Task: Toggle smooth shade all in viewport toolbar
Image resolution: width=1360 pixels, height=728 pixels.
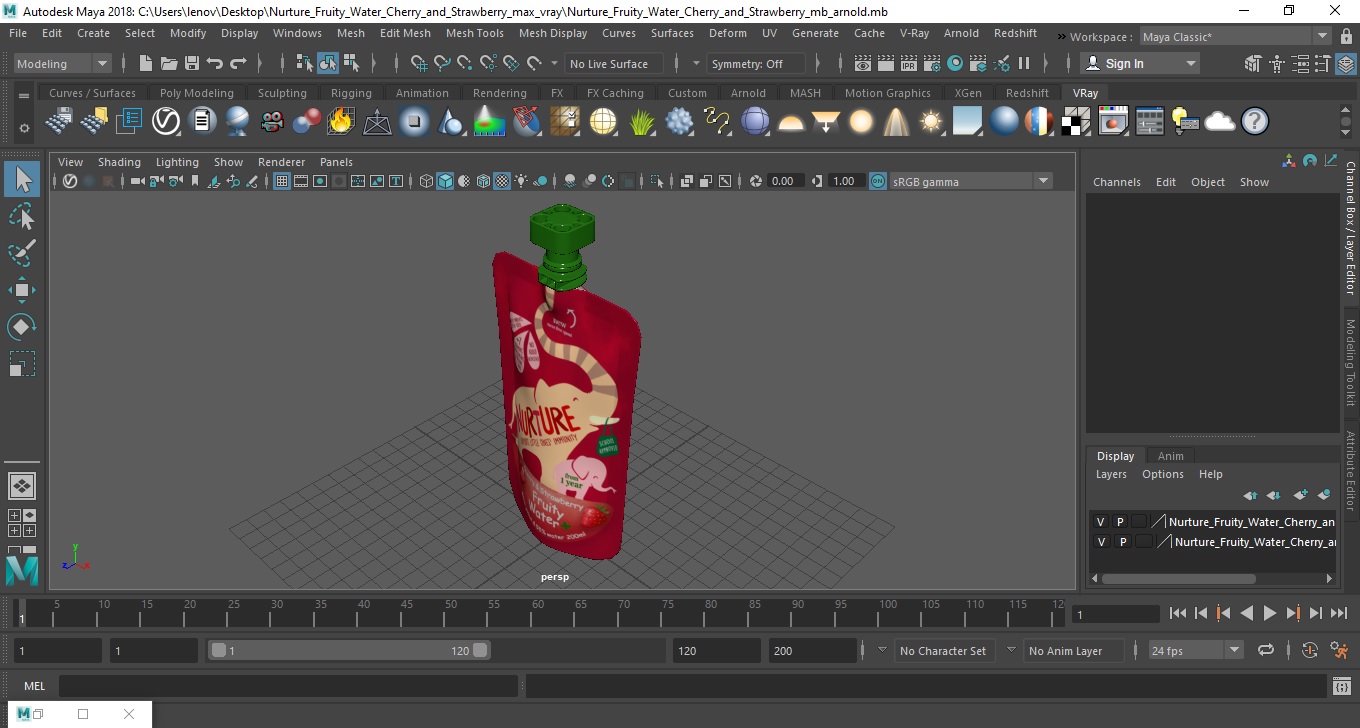Action: [446, 181]
